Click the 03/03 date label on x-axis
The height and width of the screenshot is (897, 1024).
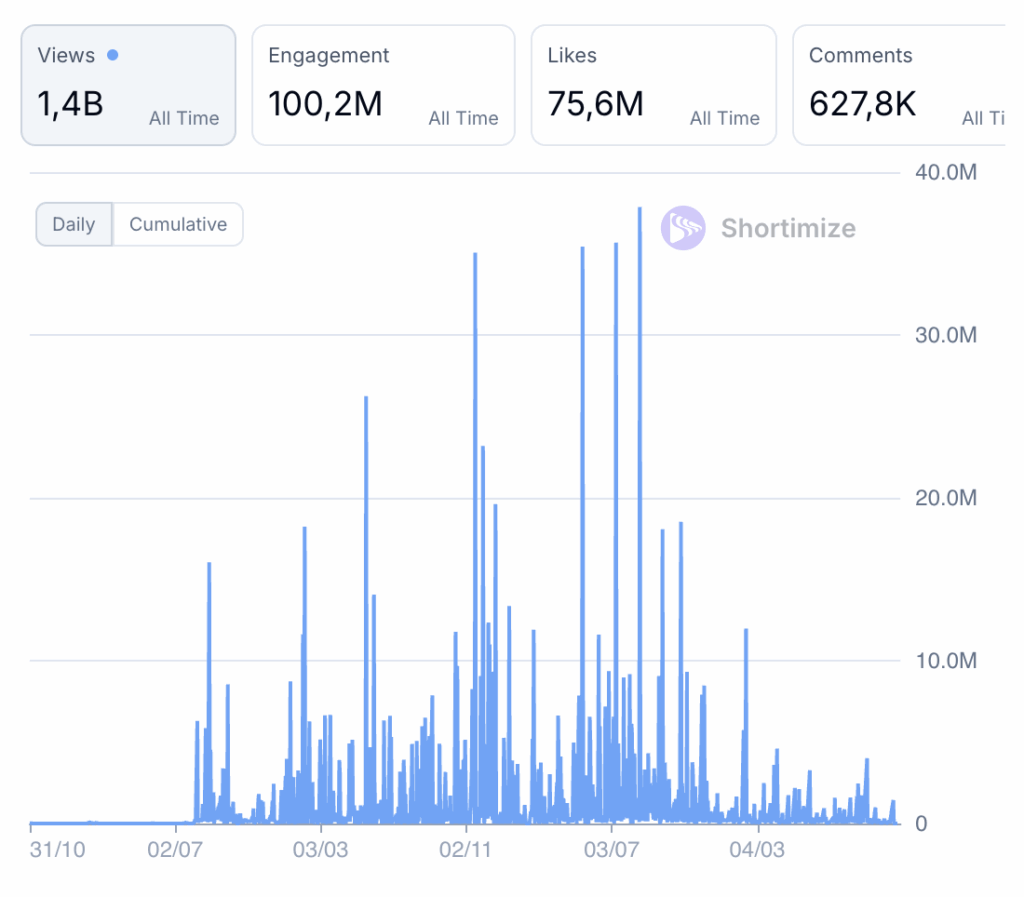click(x=321, y=851)
